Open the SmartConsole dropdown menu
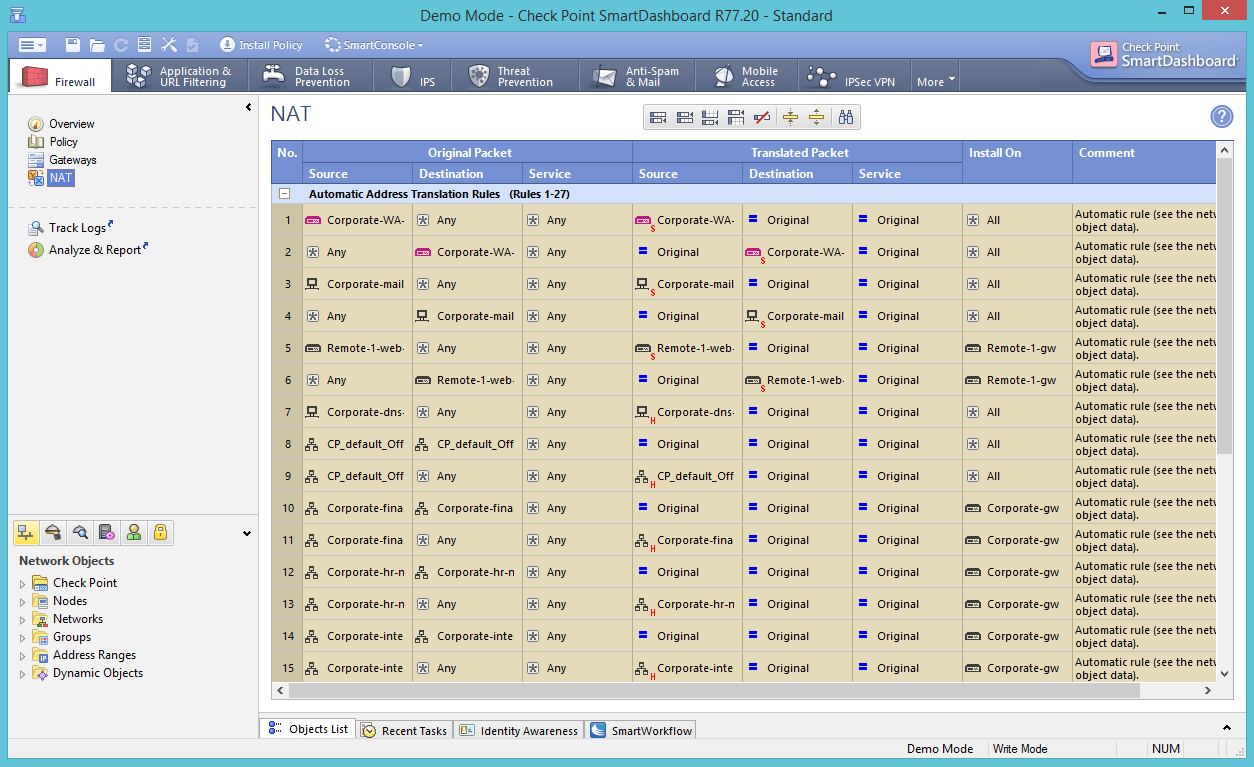 pyautogui.click(x=374, y=45)
